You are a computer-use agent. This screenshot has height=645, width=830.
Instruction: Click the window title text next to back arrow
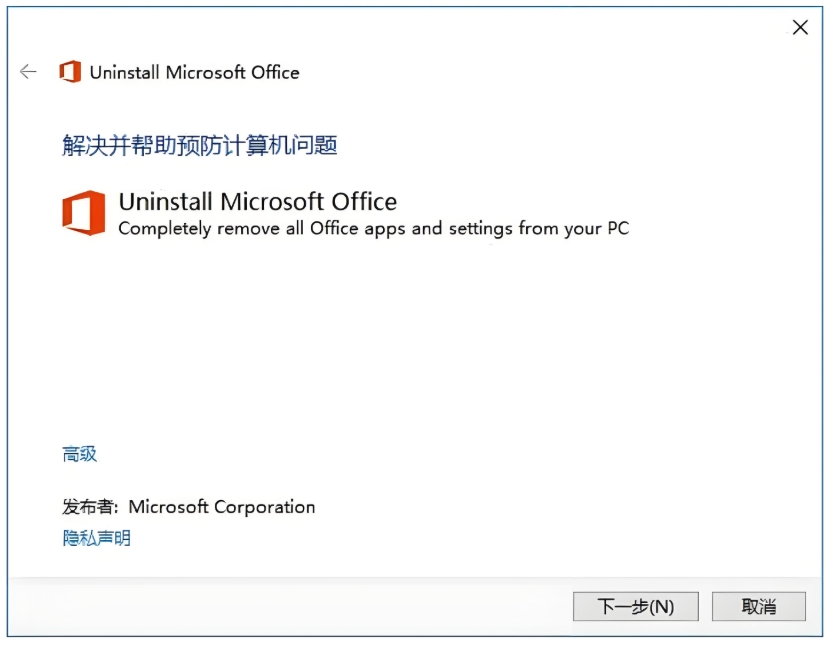pos(194,72)
